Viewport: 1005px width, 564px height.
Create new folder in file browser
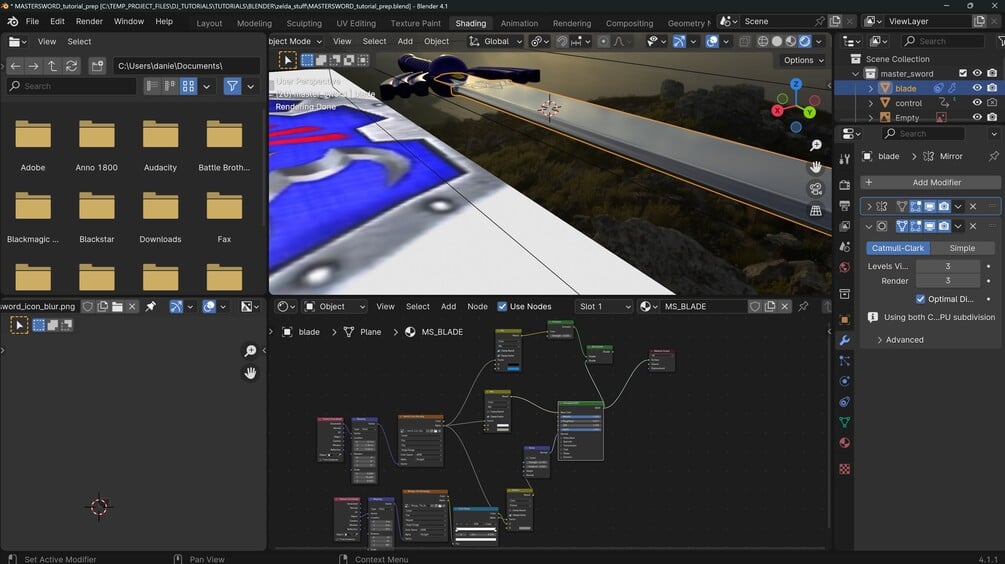point(97,65)
